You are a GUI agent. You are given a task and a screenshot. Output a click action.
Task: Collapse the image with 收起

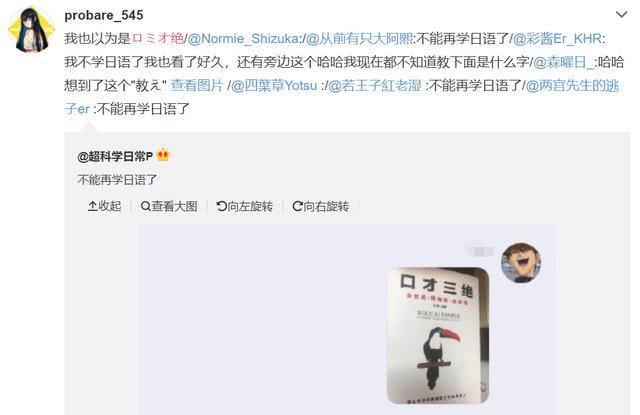(104, 206)
